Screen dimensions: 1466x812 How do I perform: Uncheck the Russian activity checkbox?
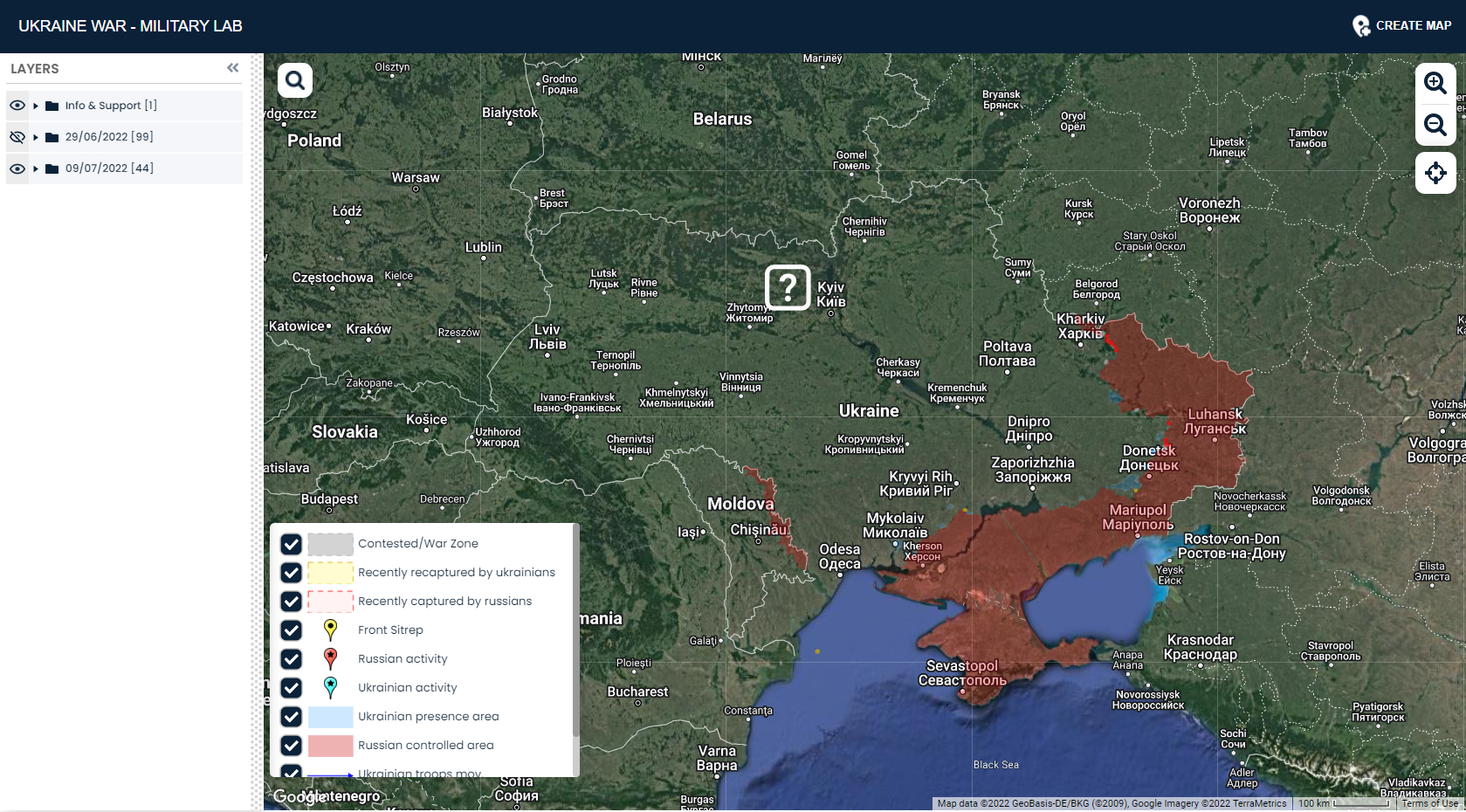[x=292, y=659]
